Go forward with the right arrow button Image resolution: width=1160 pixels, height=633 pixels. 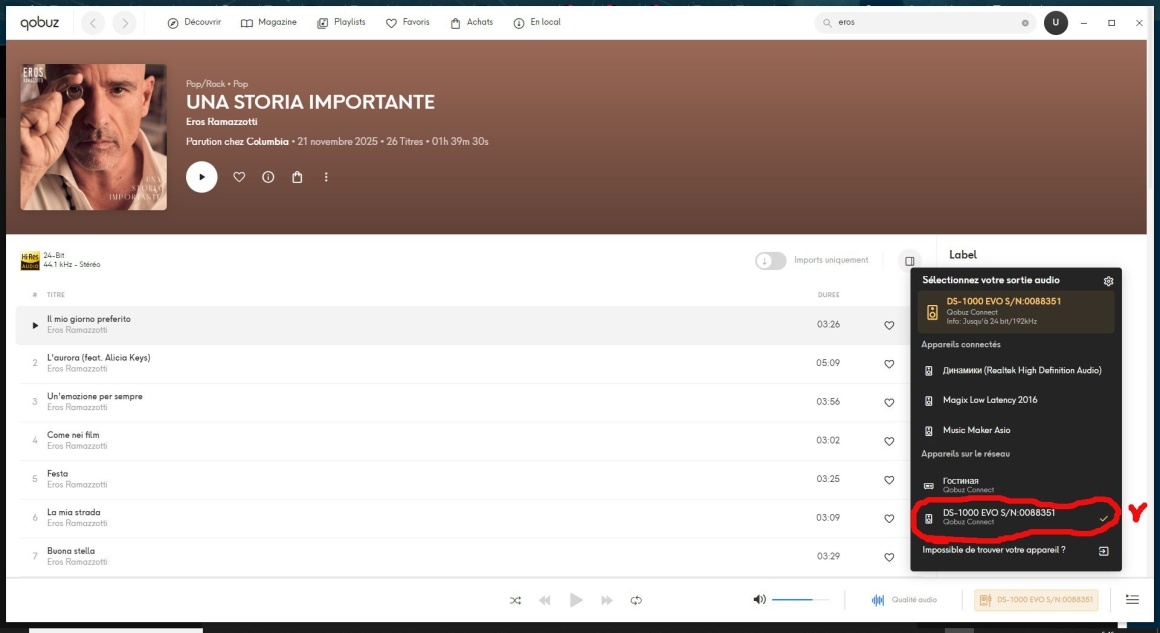(124, 23)
